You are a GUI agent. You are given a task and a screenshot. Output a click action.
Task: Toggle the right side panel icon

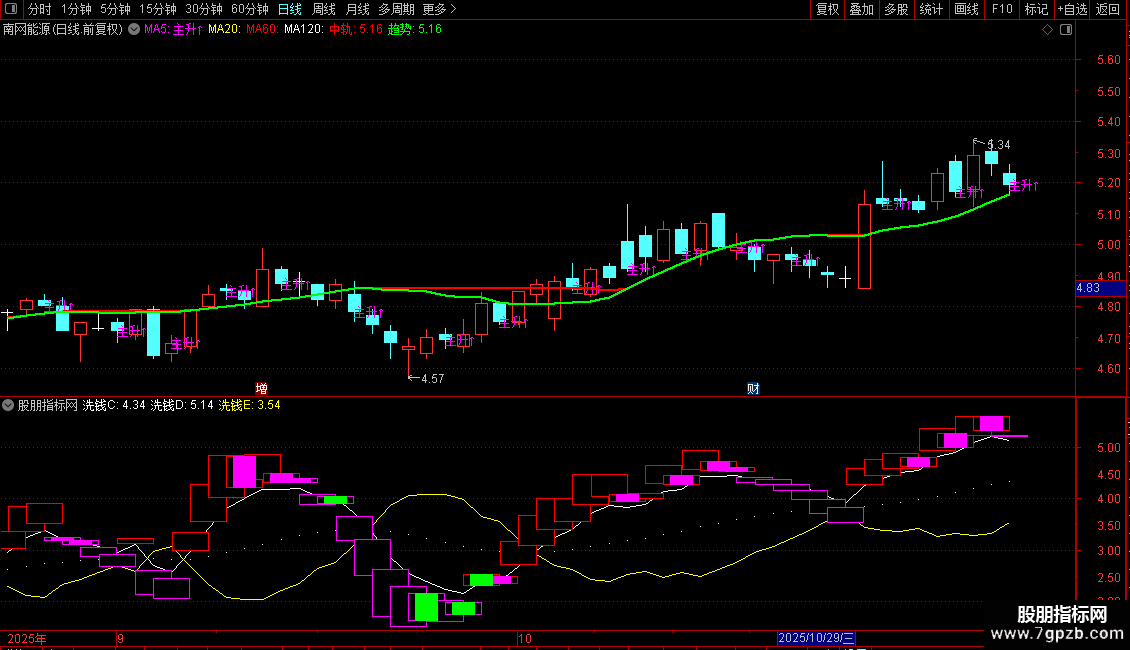tap(1066, 30)
